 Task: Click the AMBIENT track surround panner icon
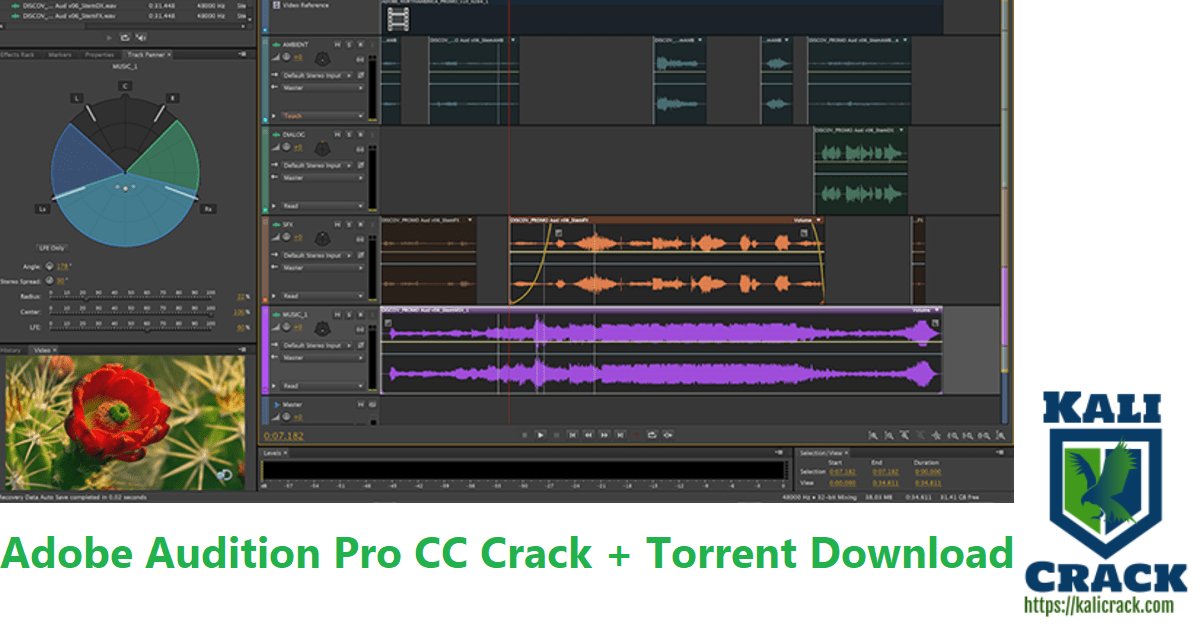pyautogui.click(x=323, y=59)
